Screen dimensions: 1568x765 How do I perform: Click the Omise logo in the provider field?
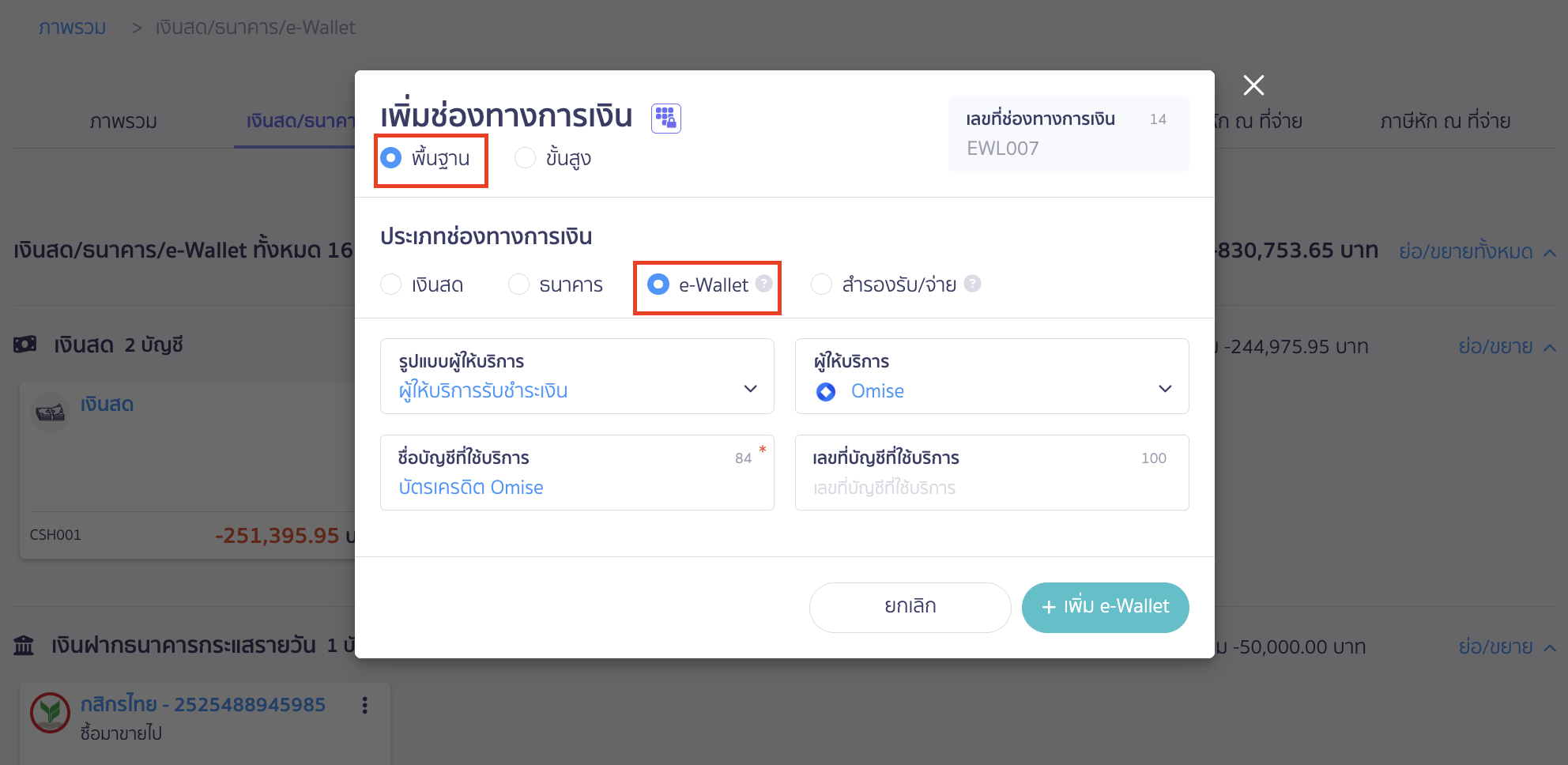(825, 391)
